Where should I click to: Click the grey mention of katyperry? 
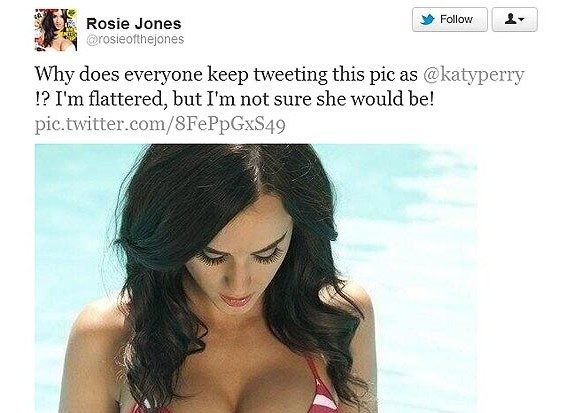tap(474, 74)
